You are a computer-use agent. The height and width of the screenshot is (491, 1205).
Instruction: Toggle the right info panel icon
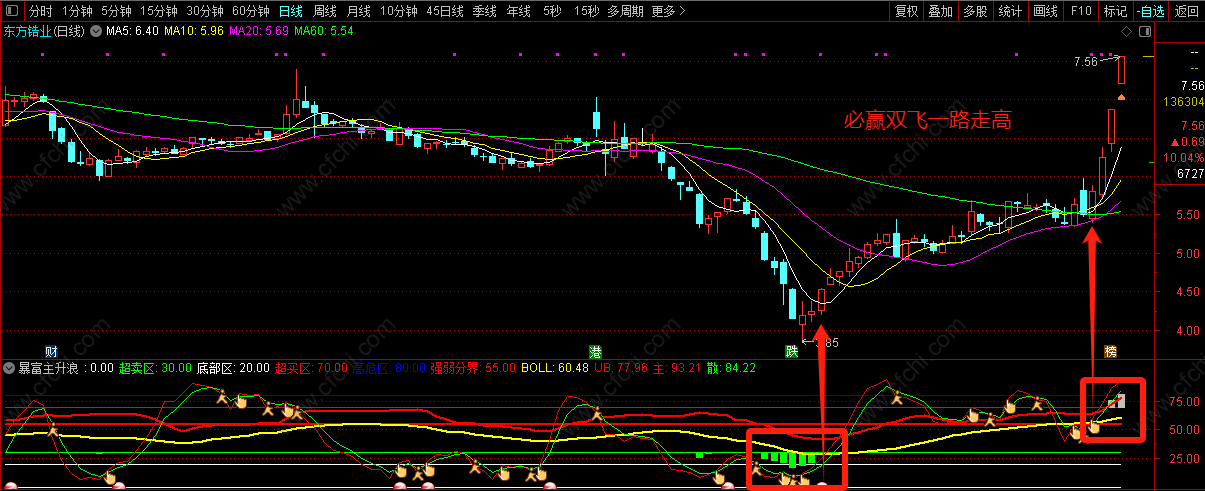tap(1143, 32)
